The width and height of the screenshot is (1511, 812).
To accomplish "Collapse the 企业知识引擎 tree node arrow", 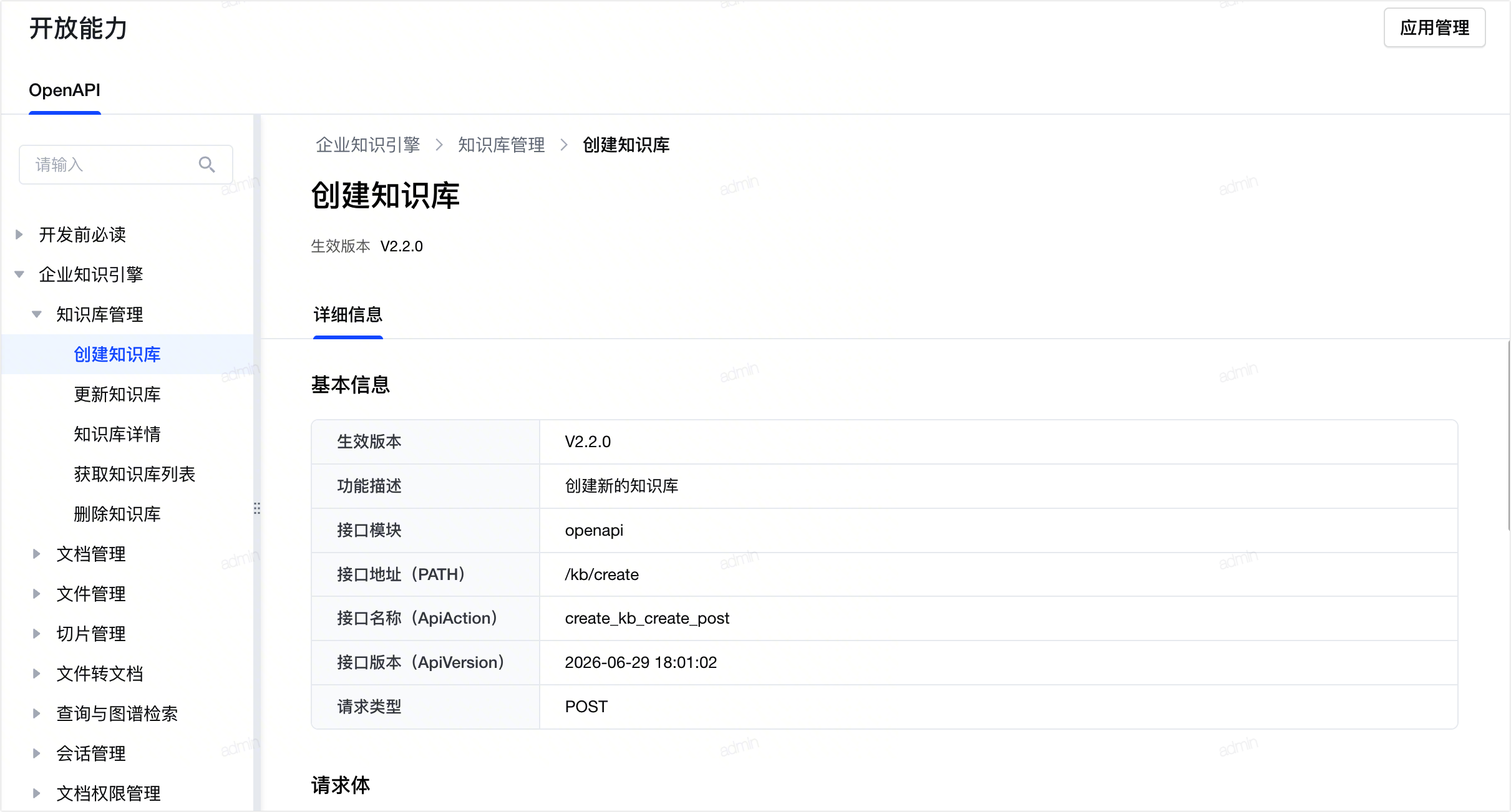I will pos(19,274).
